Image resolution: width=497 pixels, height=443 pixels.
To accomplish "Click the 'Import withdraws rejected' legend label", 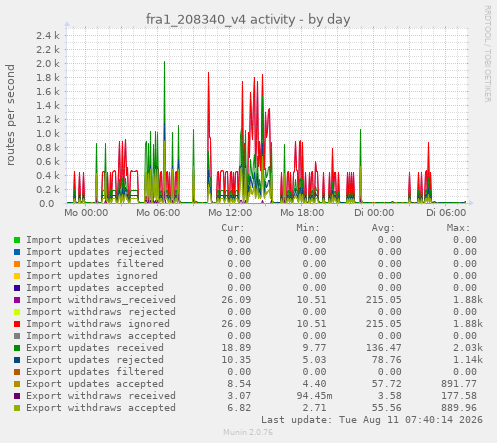I will tap(101, 312).
